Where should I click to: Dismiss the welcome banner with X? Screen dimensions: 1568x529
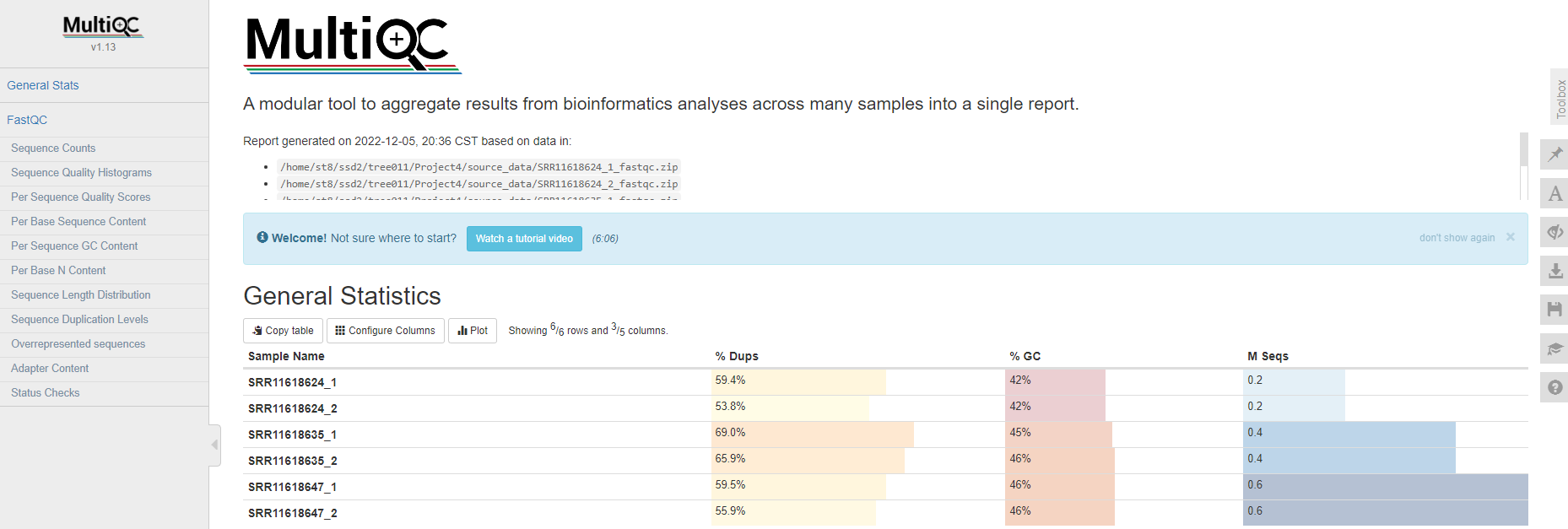click(1511, 237)
